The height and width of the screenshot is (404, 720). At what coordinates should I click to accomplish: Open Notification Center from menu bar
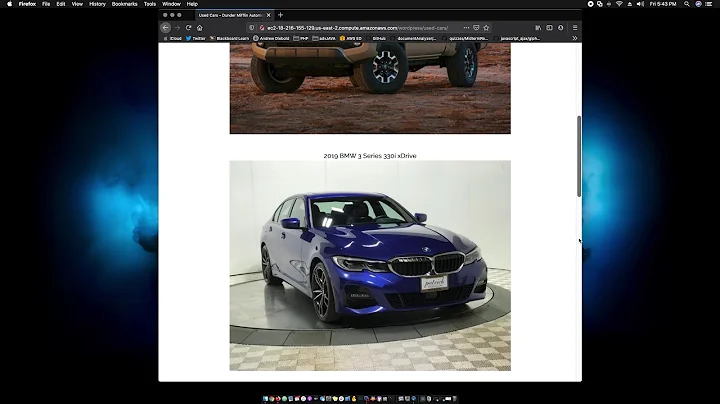click(709, 4)
